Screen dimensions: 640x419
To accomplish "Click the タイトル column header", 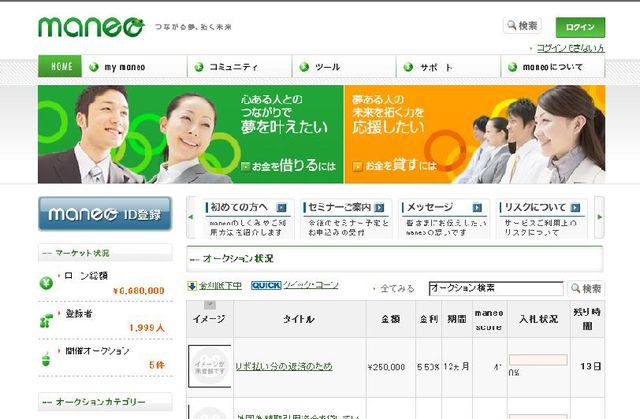I will pos(299,319).
